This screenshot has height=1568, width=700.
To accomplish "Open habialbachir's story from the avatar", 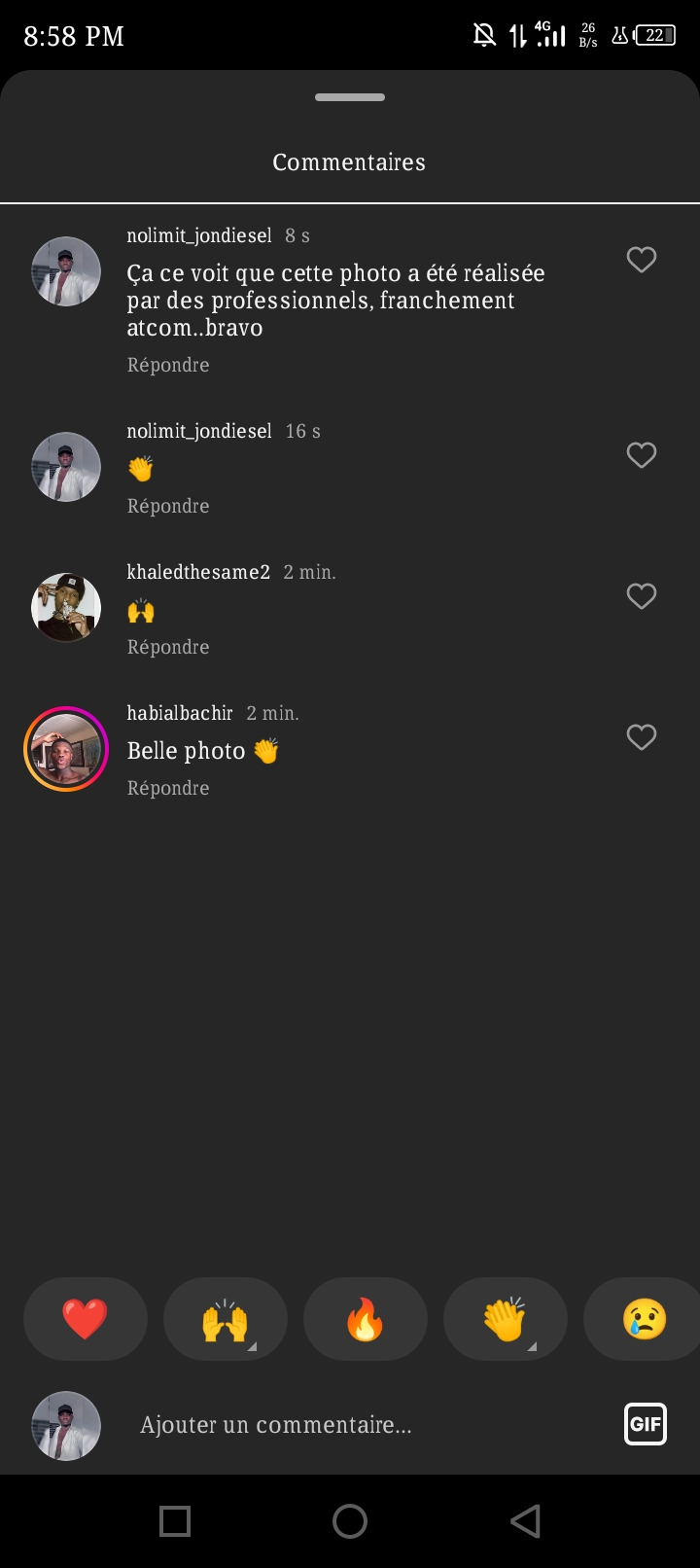I will [x=66, y=749].
